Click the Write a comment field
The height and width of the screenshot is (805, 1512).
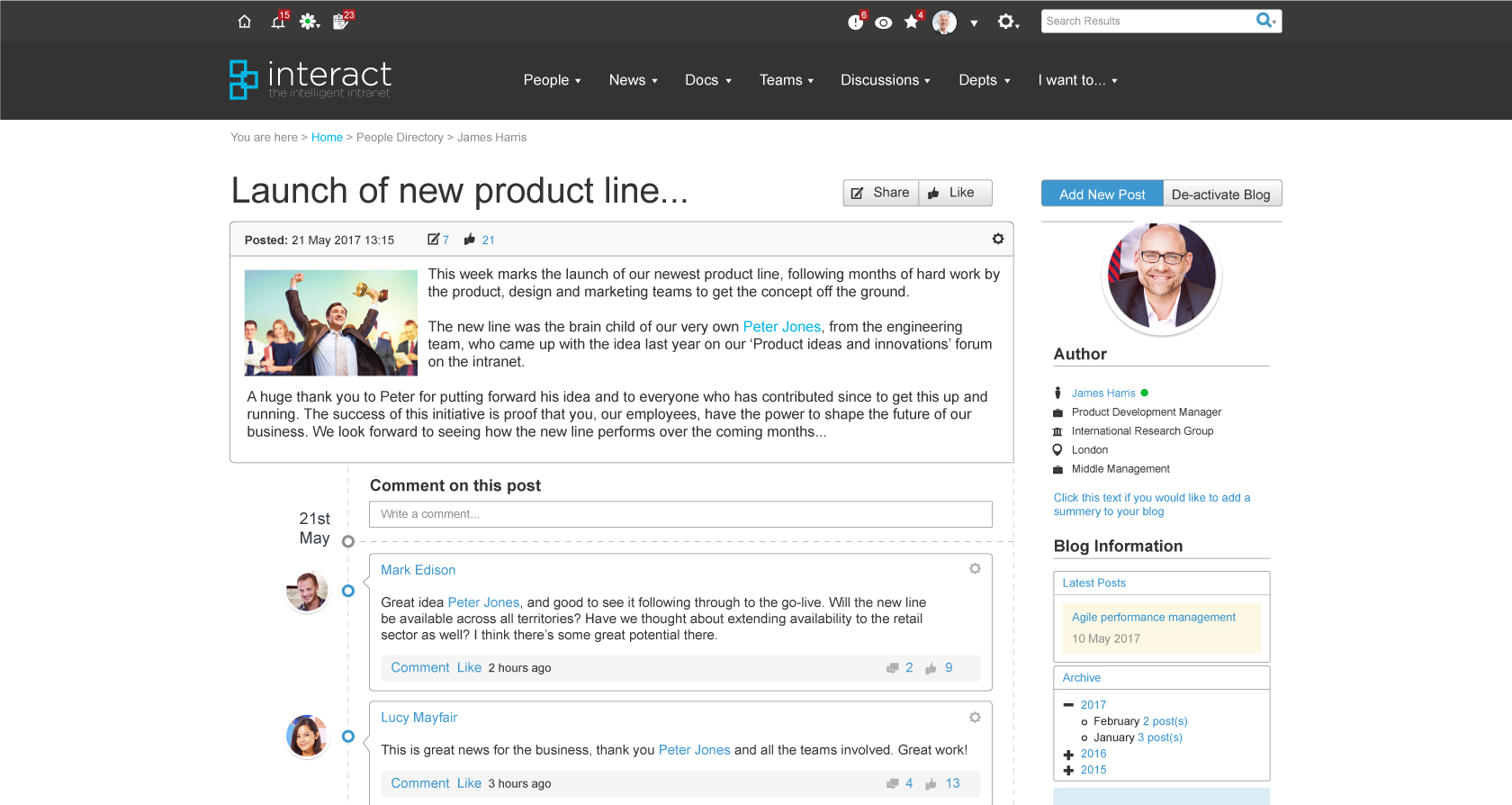(x=680, y=514)
